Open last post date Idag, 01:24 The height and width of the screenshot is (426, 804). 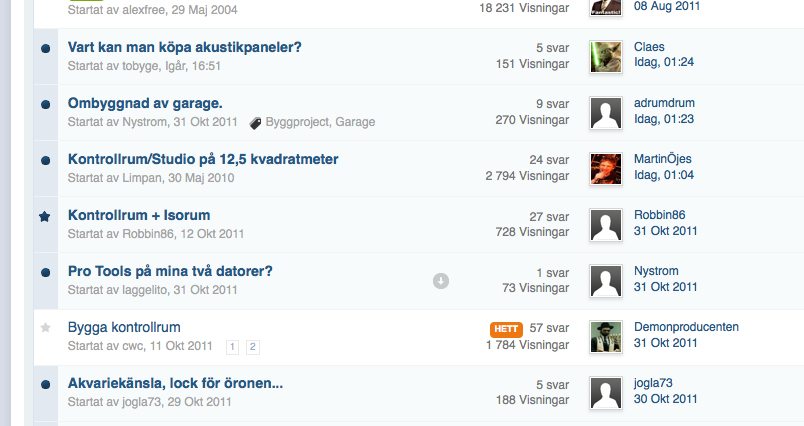point(664,62)
